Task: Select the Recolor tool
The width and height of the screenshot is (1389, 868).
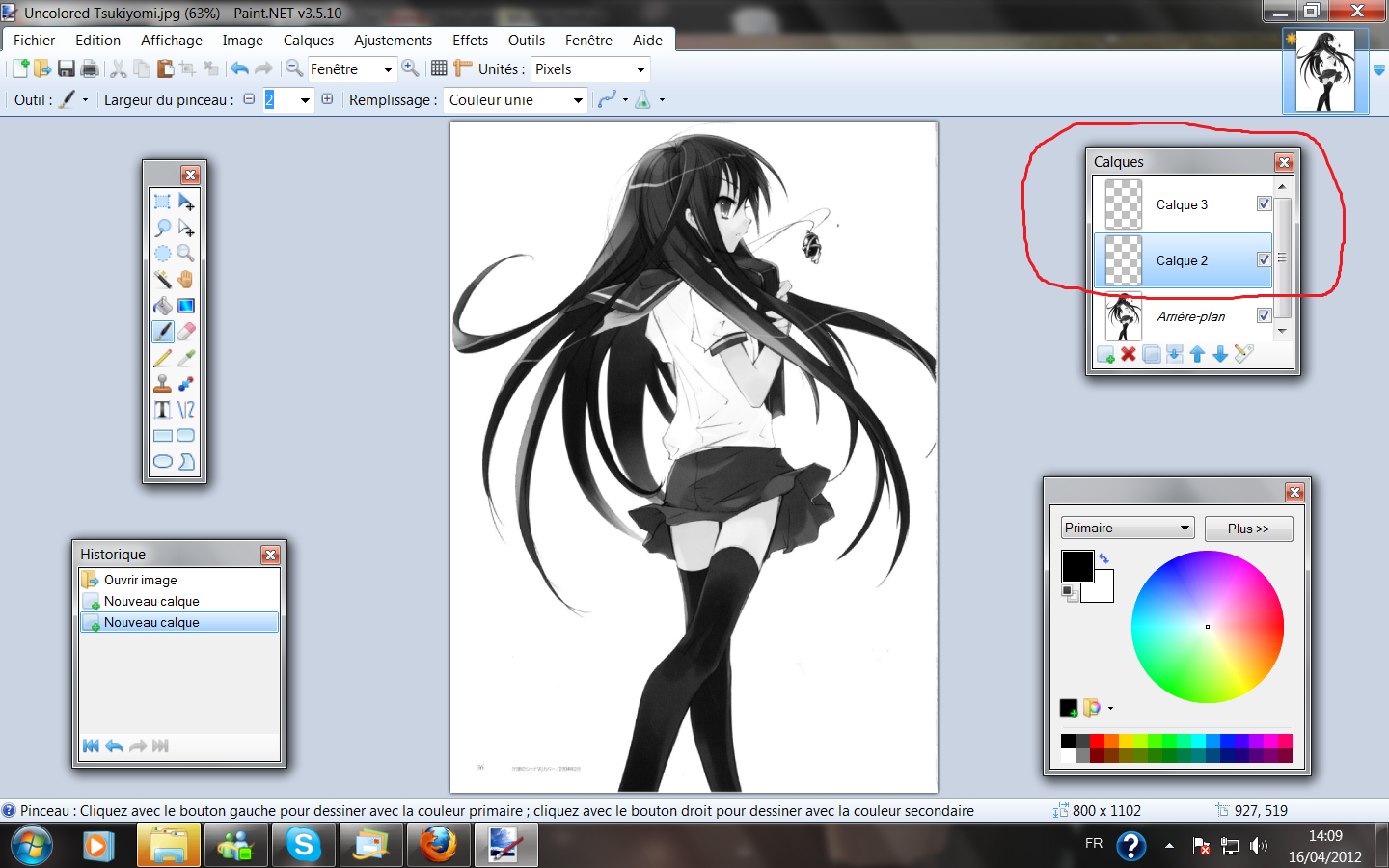Action: (x=186, y=384)
